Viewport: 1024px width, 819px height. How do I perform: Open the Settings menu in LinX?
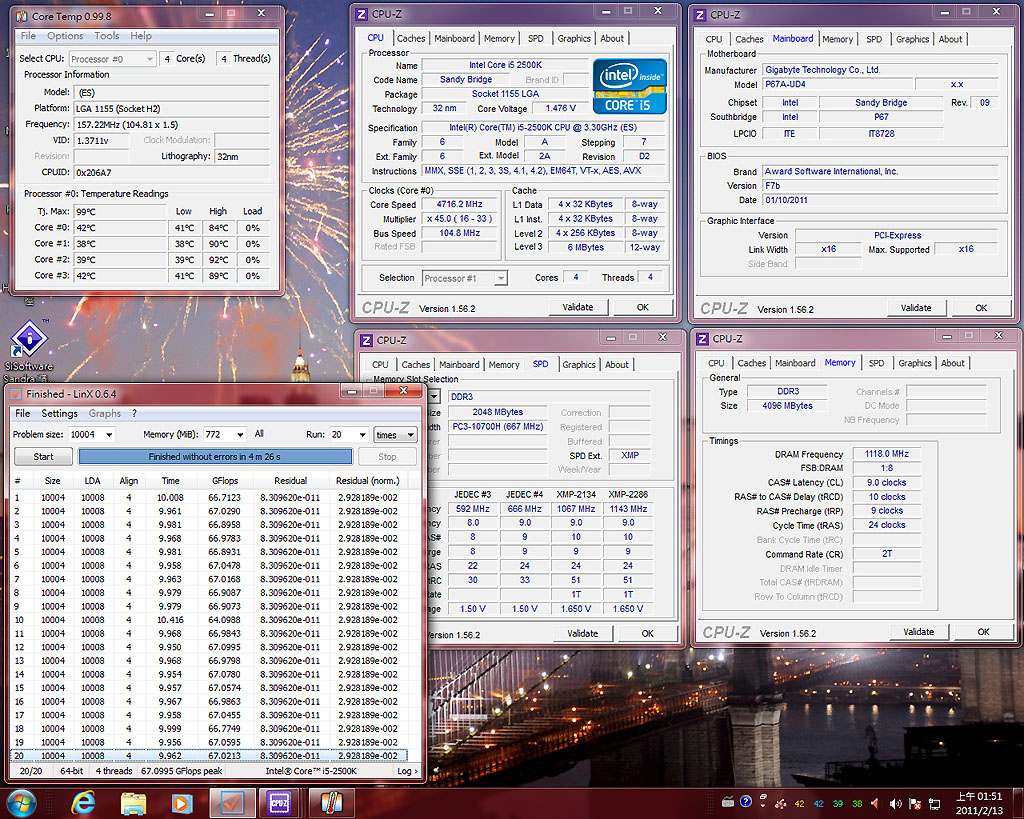point(59,413)
